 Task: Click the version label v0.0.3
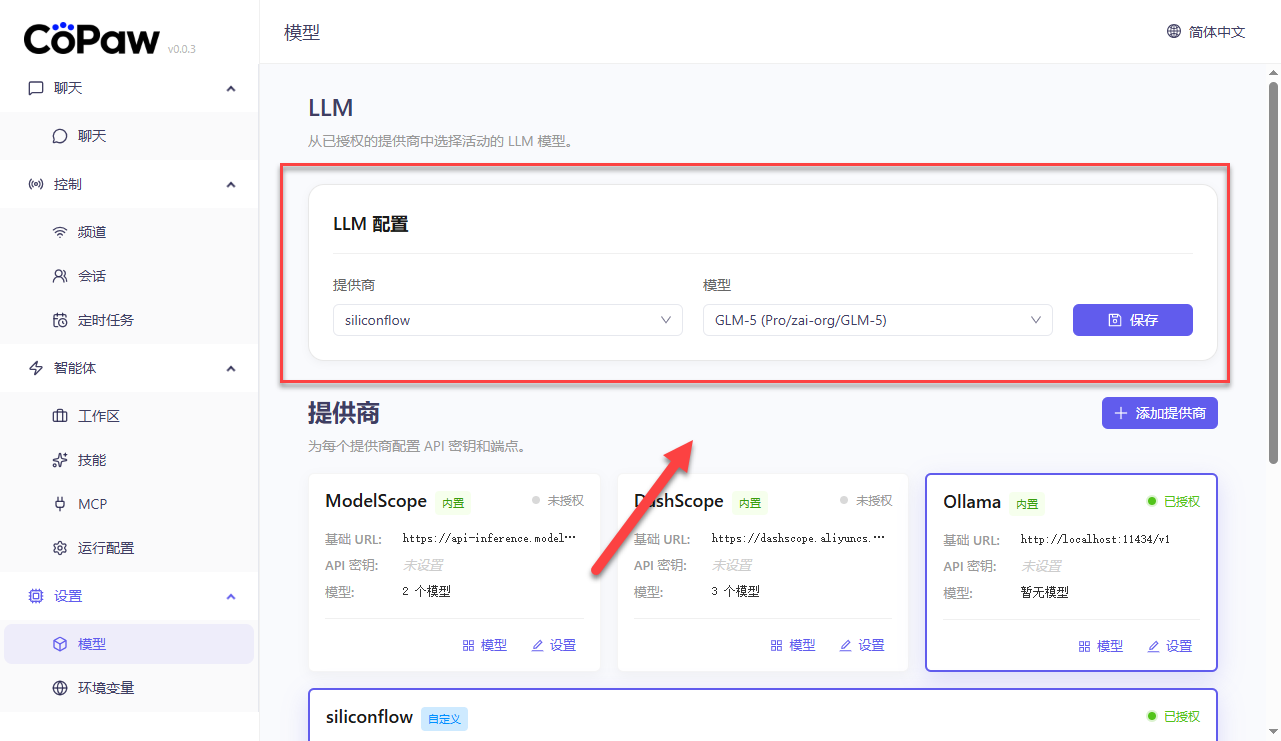(x=182, y=48)
